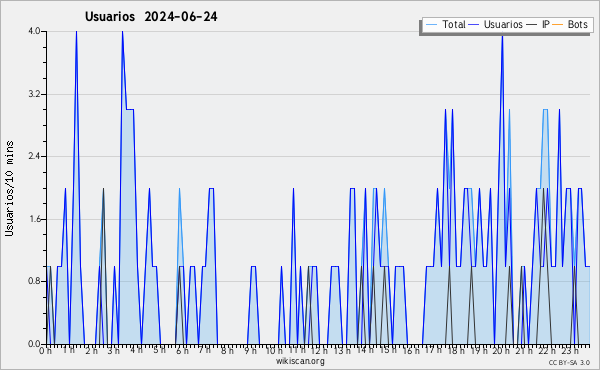Image resolution: width=600 pixels, height=370 pixels.
Task: Click the 2.4 y-axis value
Action: pyautogui.click(x=34, y=156)
